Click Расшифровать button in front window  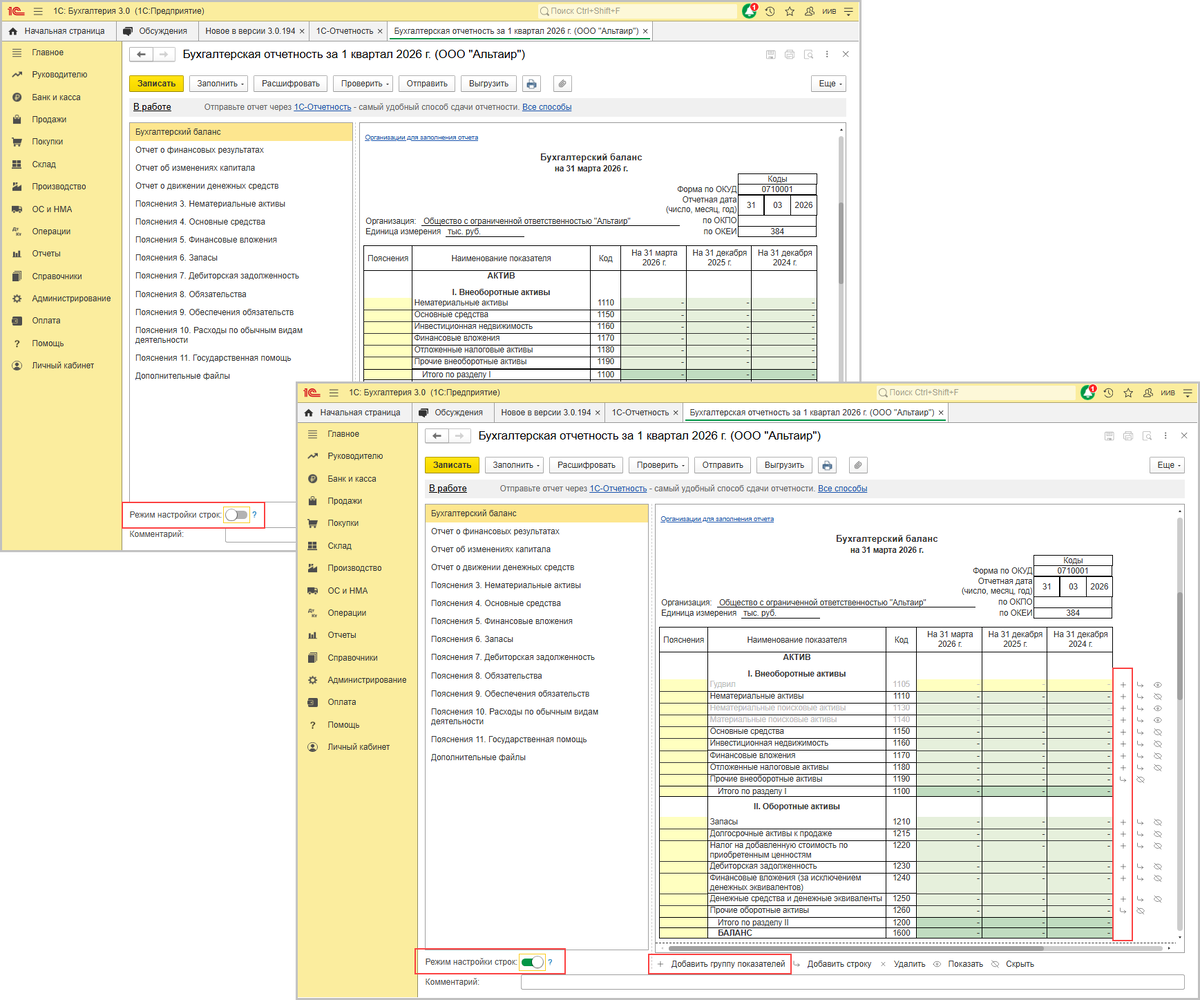pyautogui.click(x=587, y=465)
